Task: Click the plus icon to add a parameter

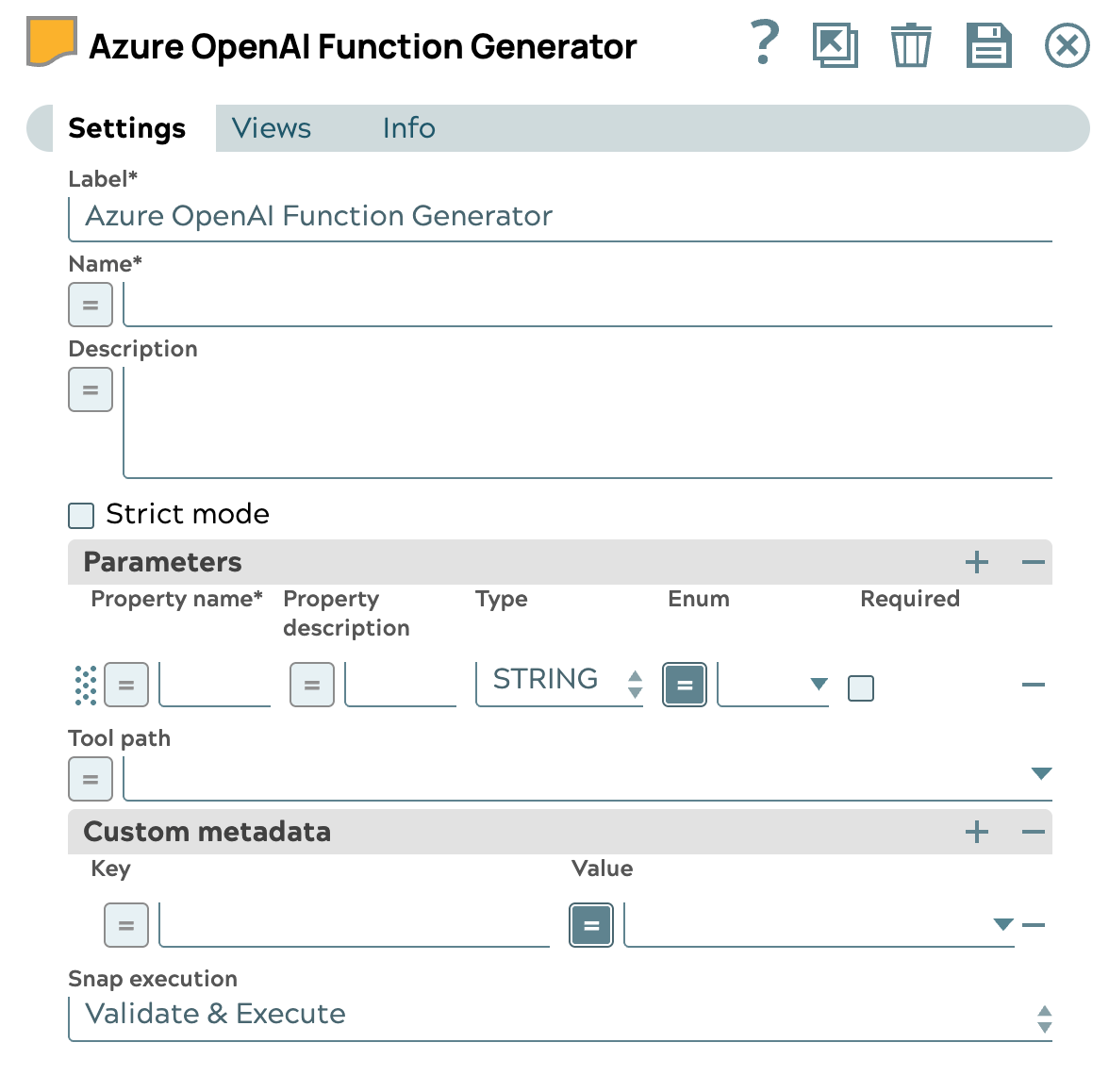Action: click(977, 562)
